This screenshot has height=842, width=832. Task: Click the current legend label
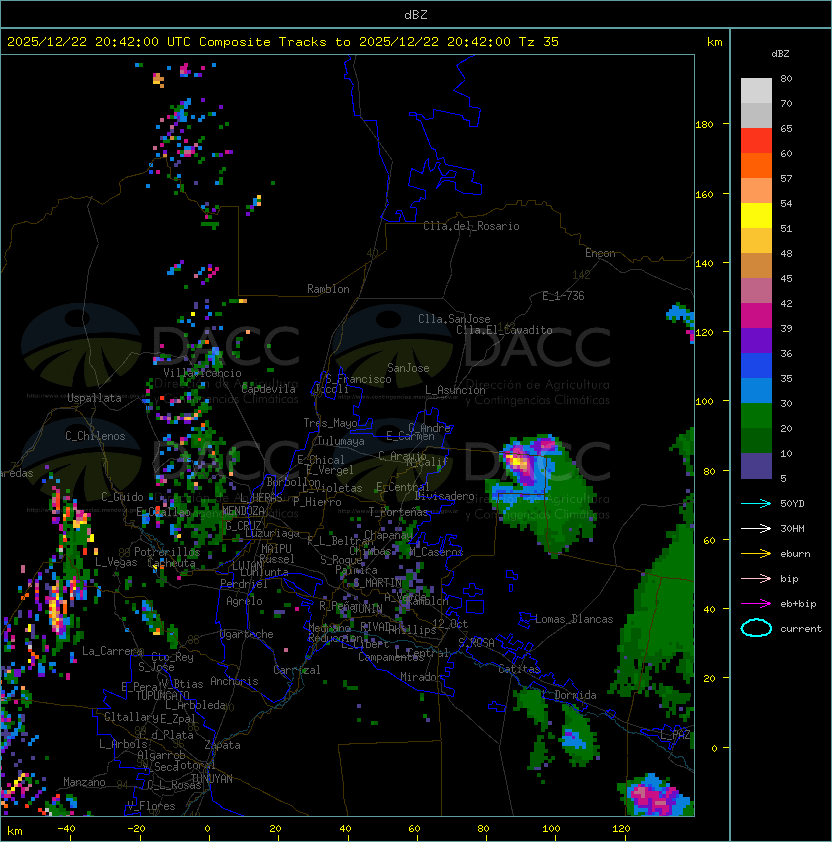801,629
